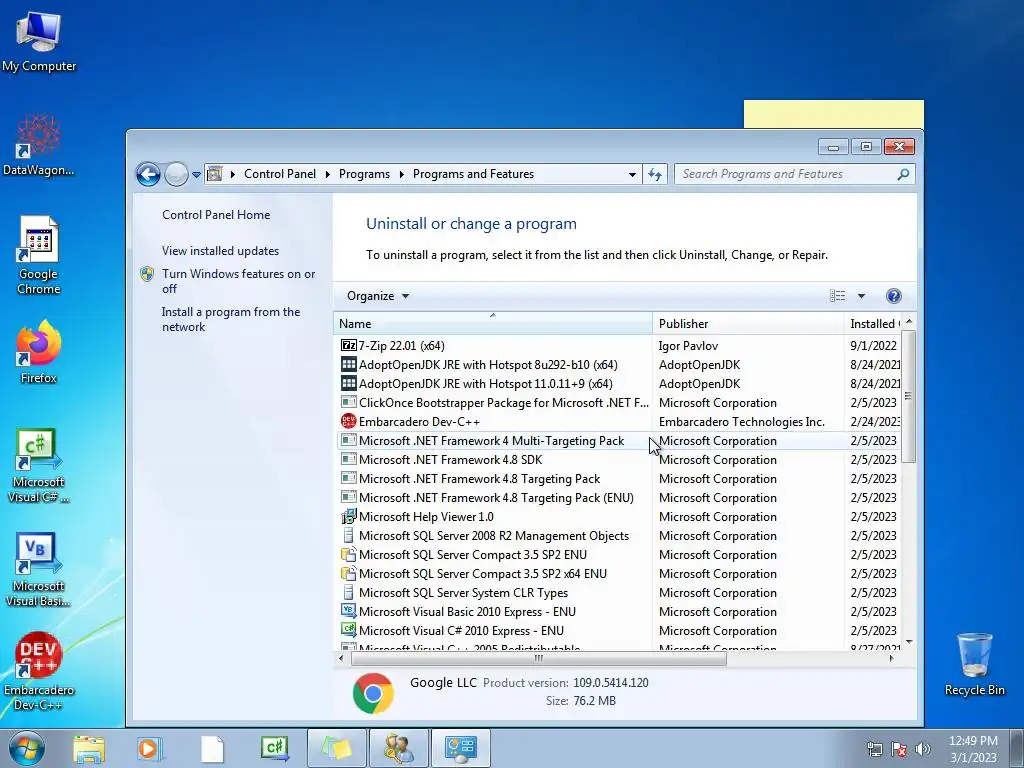Screen dimensions: 1024x768
Task: Open Google Chrome desktop shortcut
Action: coord(39,255)
